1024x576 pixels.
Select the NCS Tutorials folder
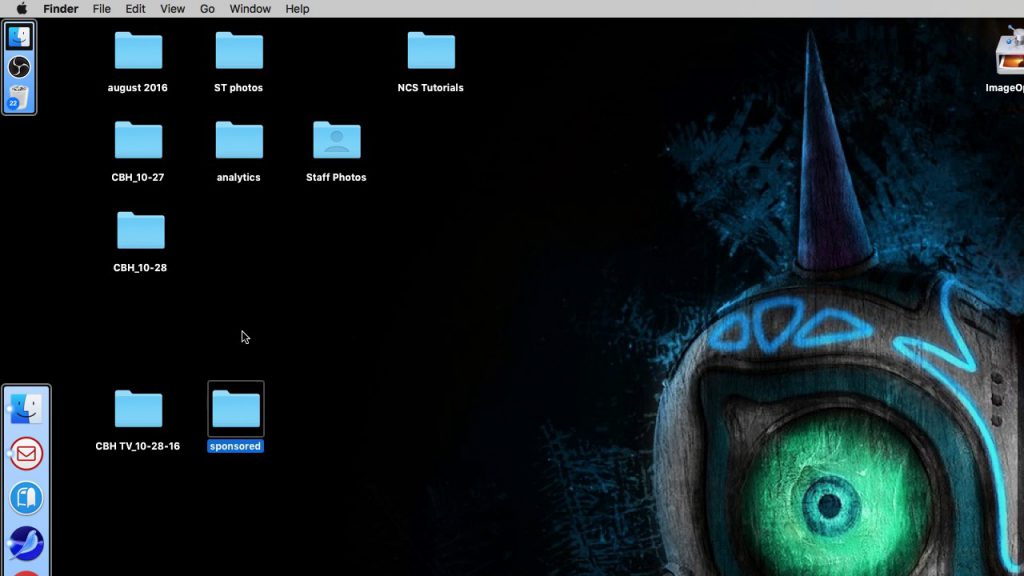431,51
